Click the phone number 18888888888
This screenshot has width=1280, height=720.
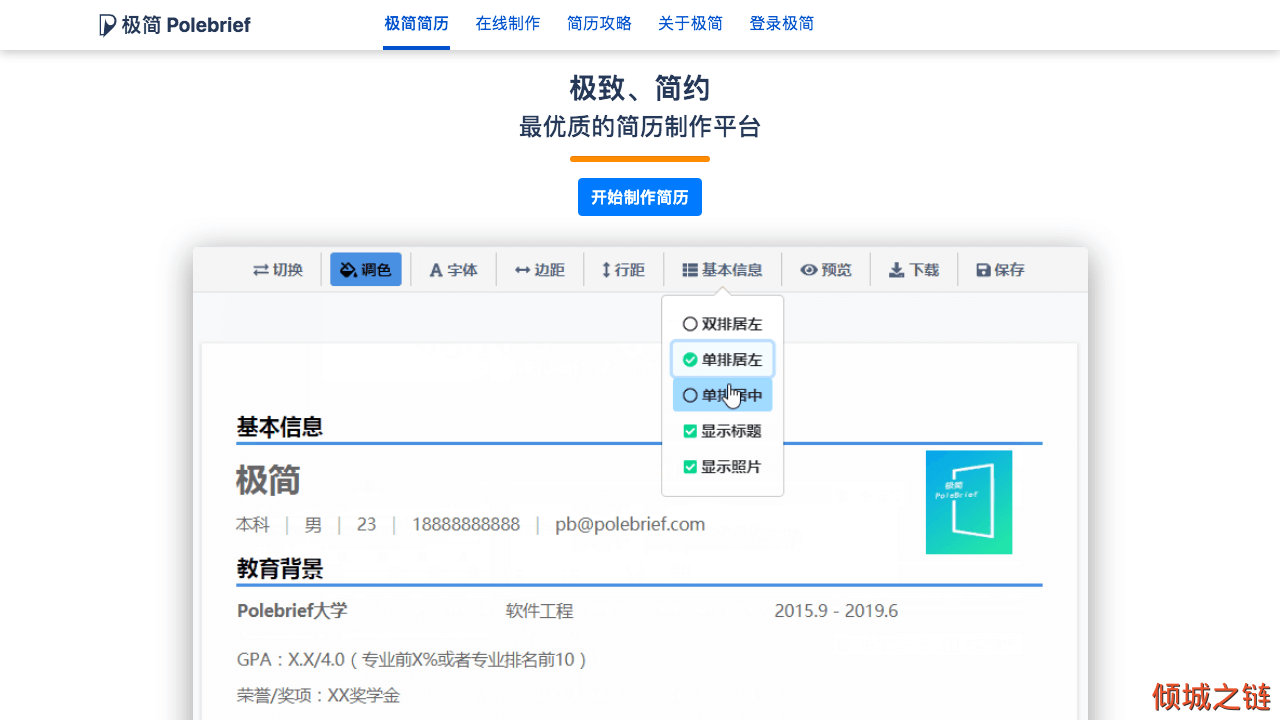pos(466,524)
